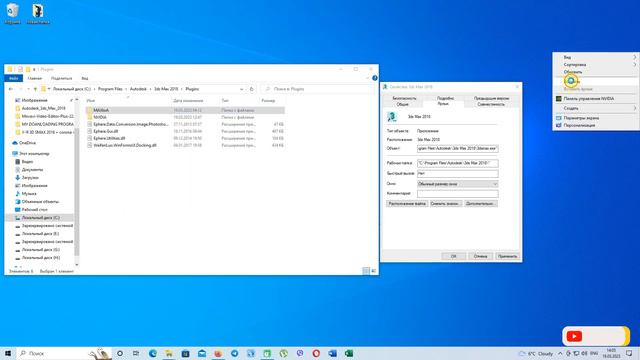This screenshot has width=640, height=360.
Task: Open the Файл tab in Explorer ribbon
Action: coord(13,78)
